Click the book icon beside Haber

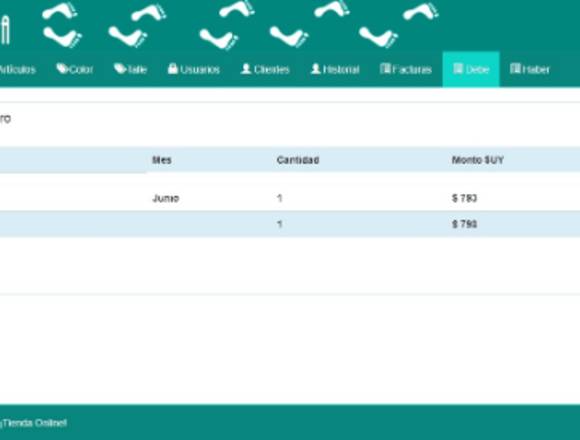point(515,68)
